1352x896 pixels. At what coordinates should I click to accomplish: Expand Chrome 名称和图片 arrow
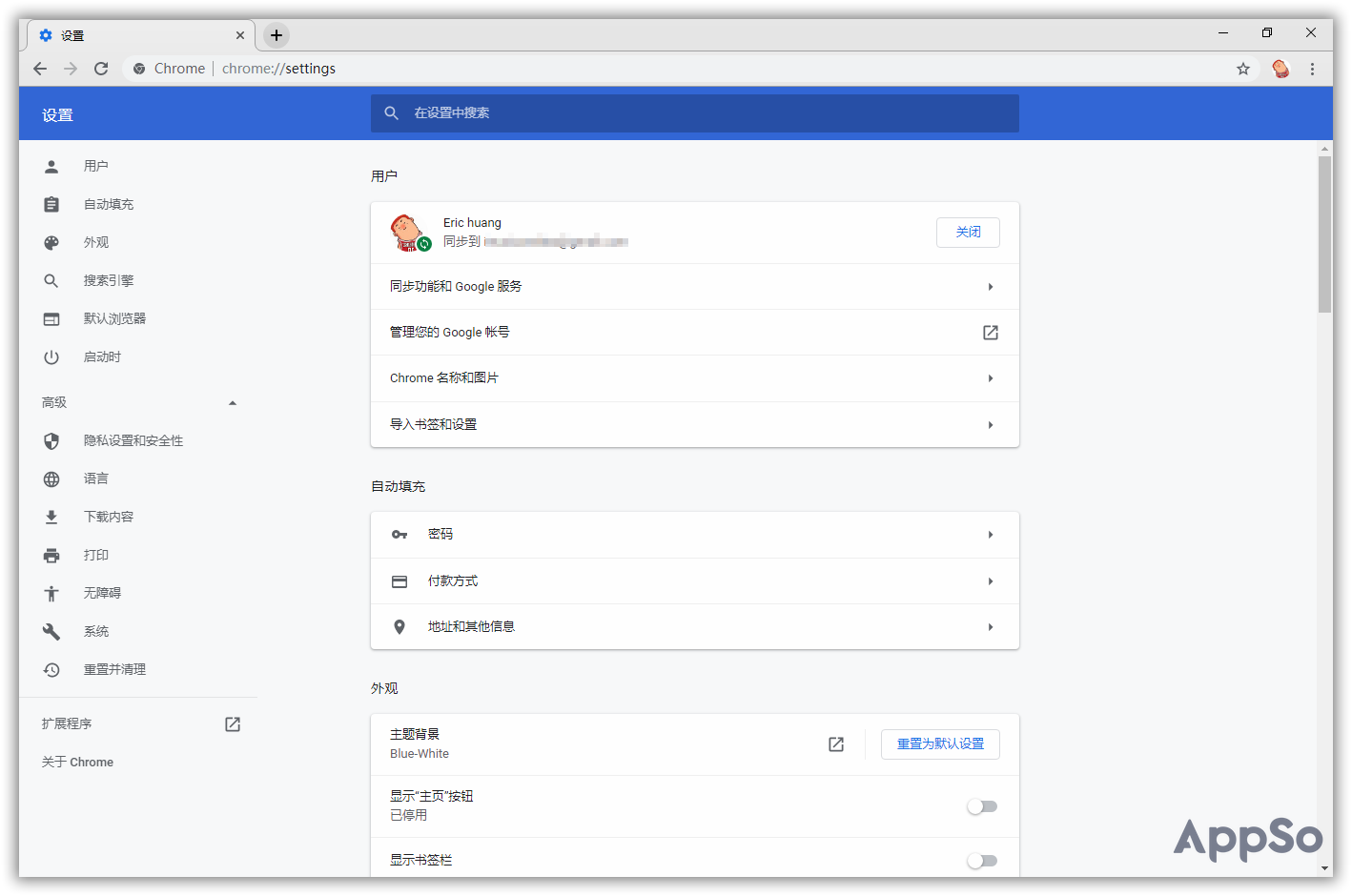tap(991, 378)
